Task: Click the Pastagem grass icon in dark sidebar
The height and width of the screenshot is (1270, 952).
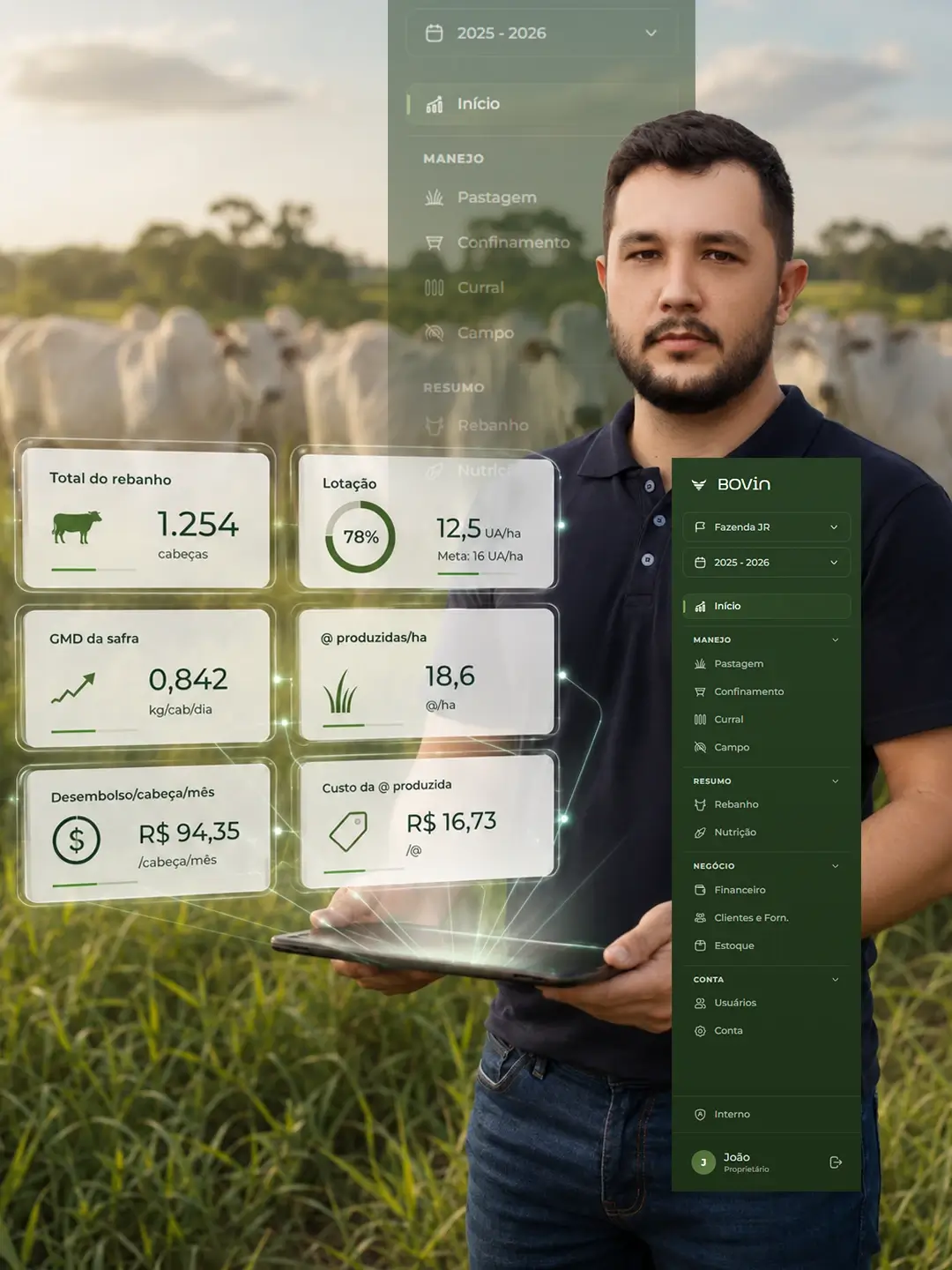Action: (x=700, y=663)
